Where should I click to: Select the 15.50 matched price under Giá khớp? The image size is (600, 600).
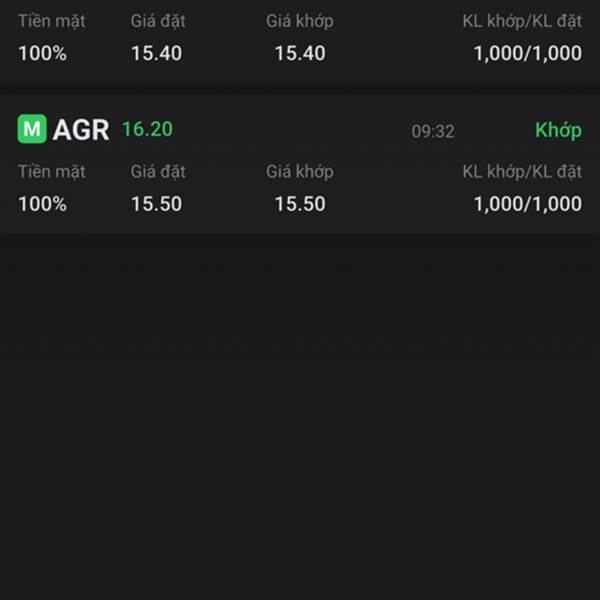pyautogui.click(x=300, y=204)
